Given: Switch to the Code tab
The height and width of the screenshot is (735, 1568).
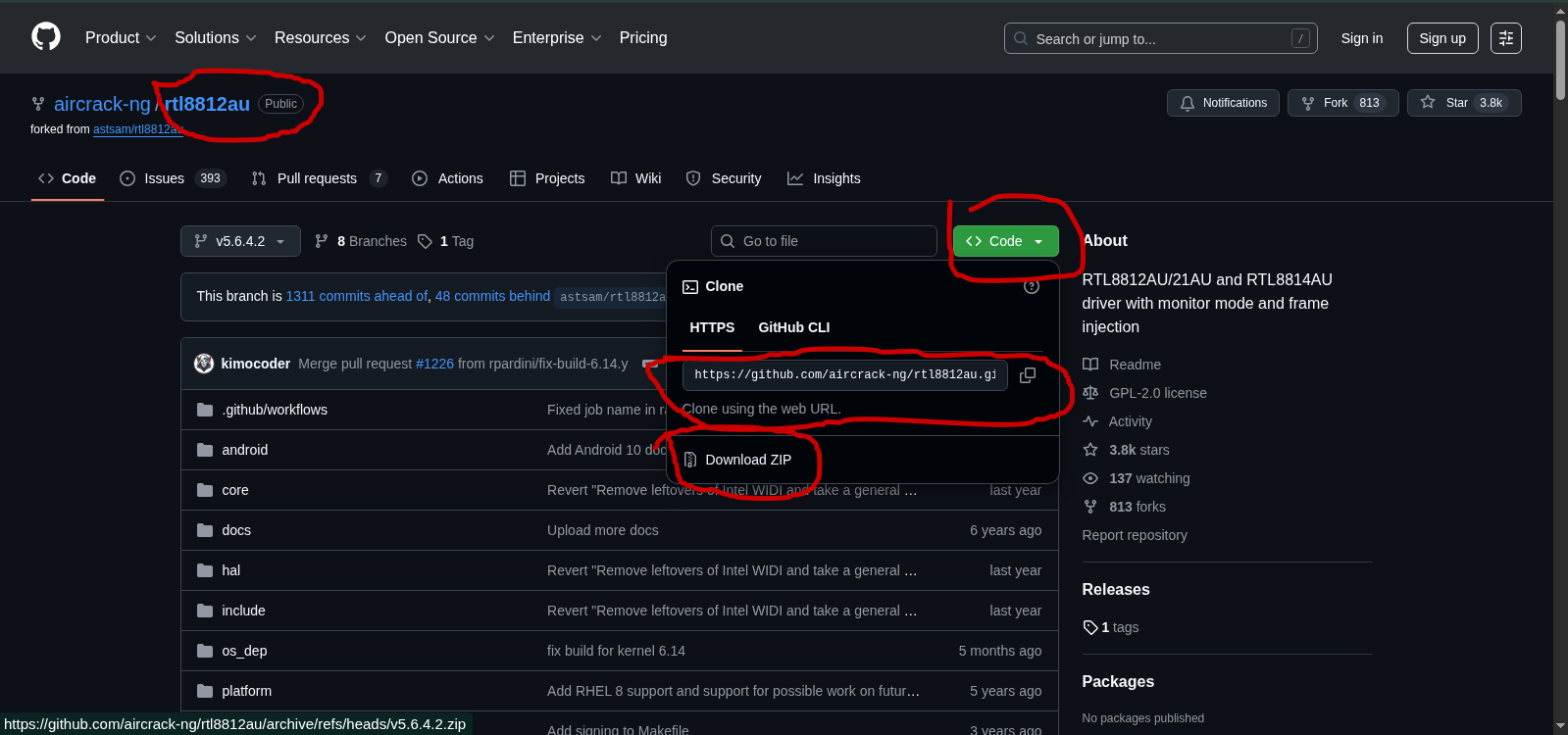Looking at the screenshot, I should [68, 178].
